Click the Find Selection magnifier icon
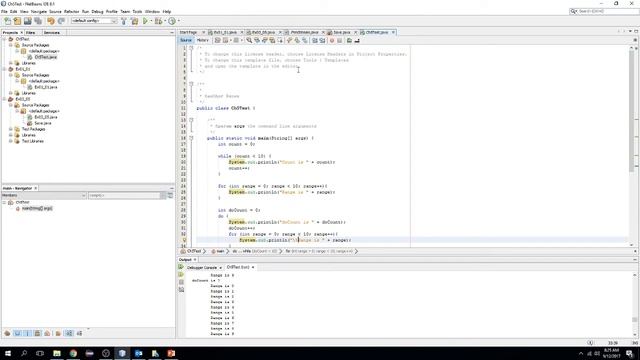Screen dimensions: 640x360 pyautogui.click(x=249, y=40)
